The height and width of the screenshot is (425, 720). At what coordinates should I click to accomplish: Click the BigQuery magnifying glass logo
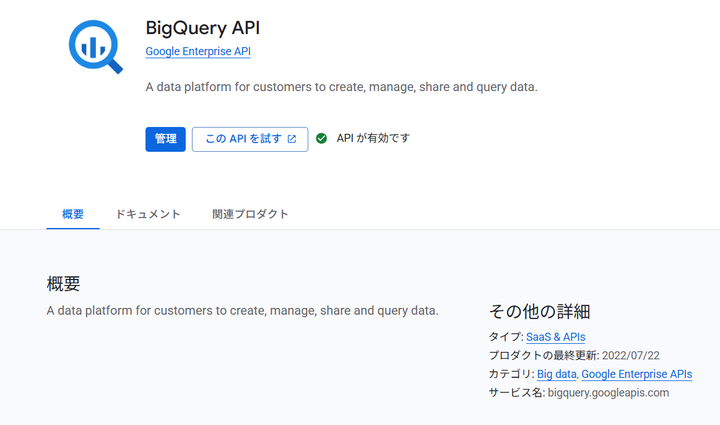[95, 46]
